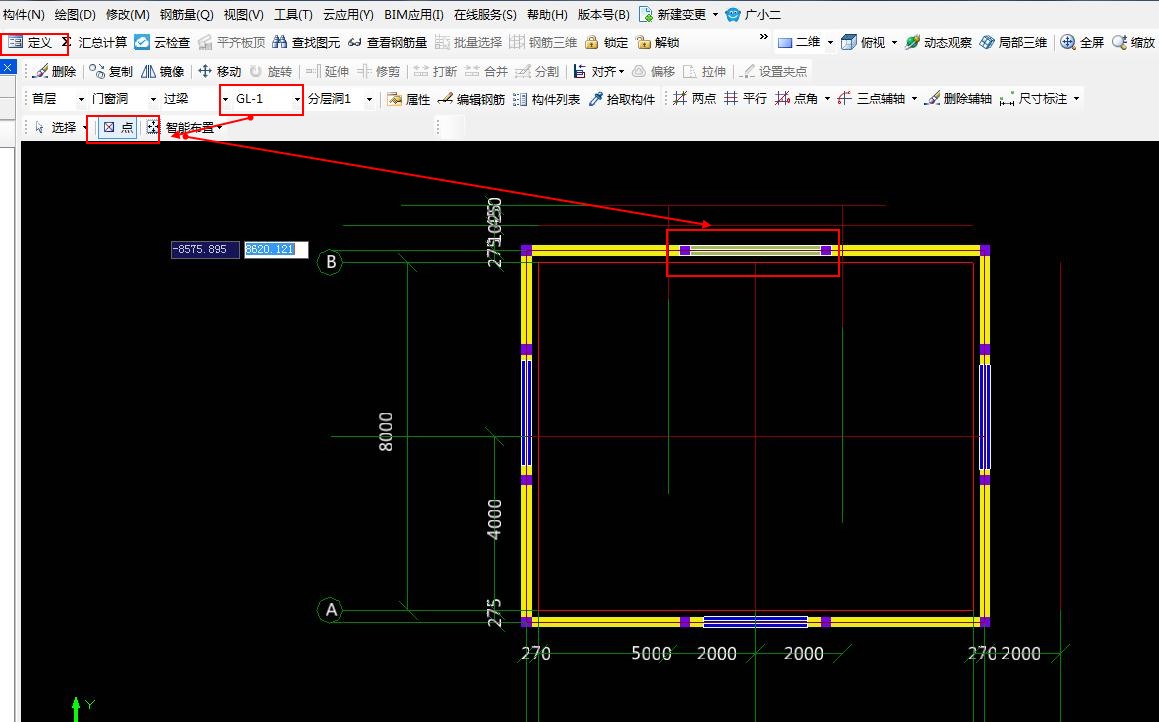This screenshot has height=722, width=1159.
Task: Click the 锁定 lock icon
Action: click(x=606, y=43)
